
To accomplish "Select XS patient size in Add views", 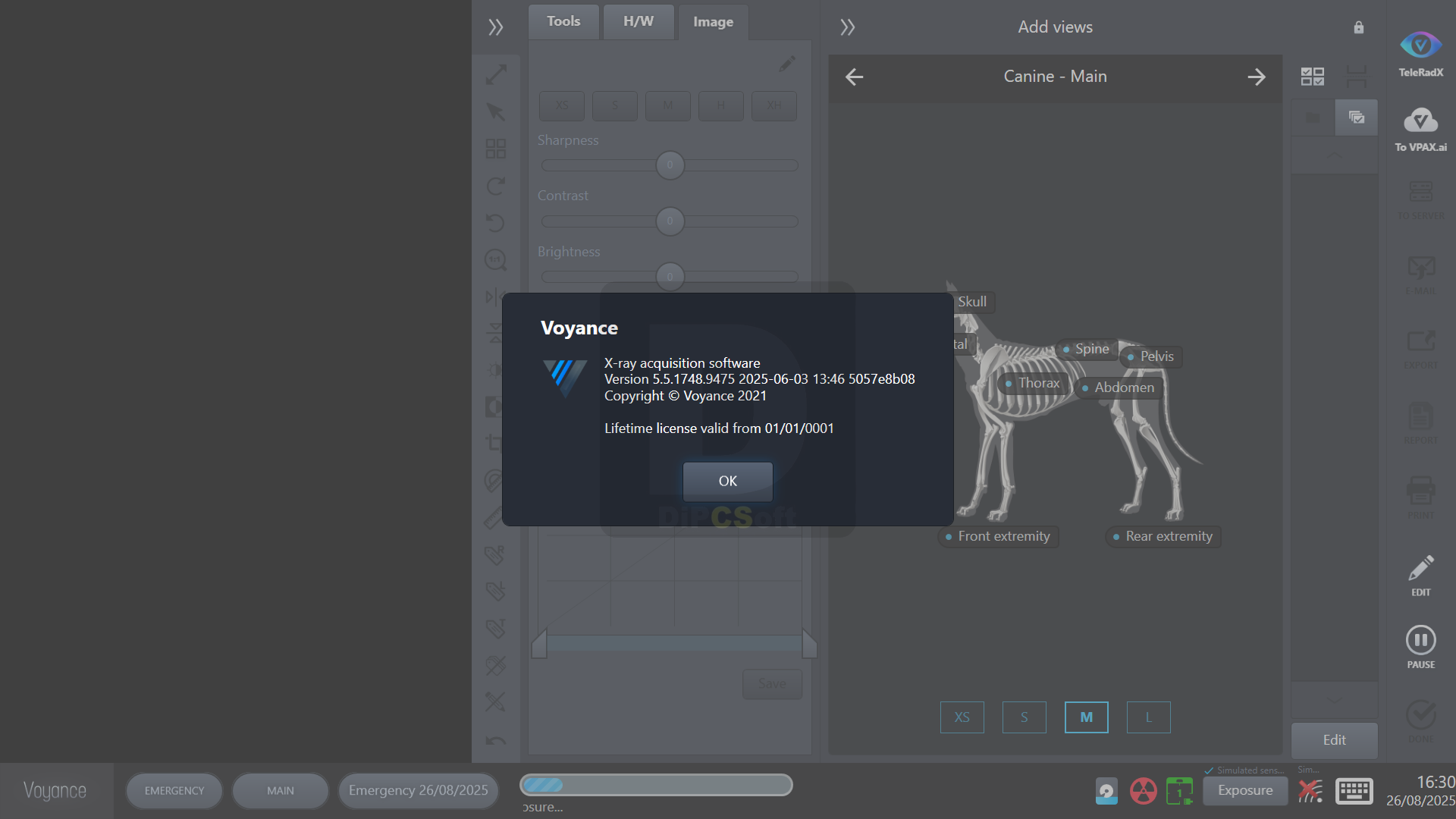I will (x=962, y=717).
